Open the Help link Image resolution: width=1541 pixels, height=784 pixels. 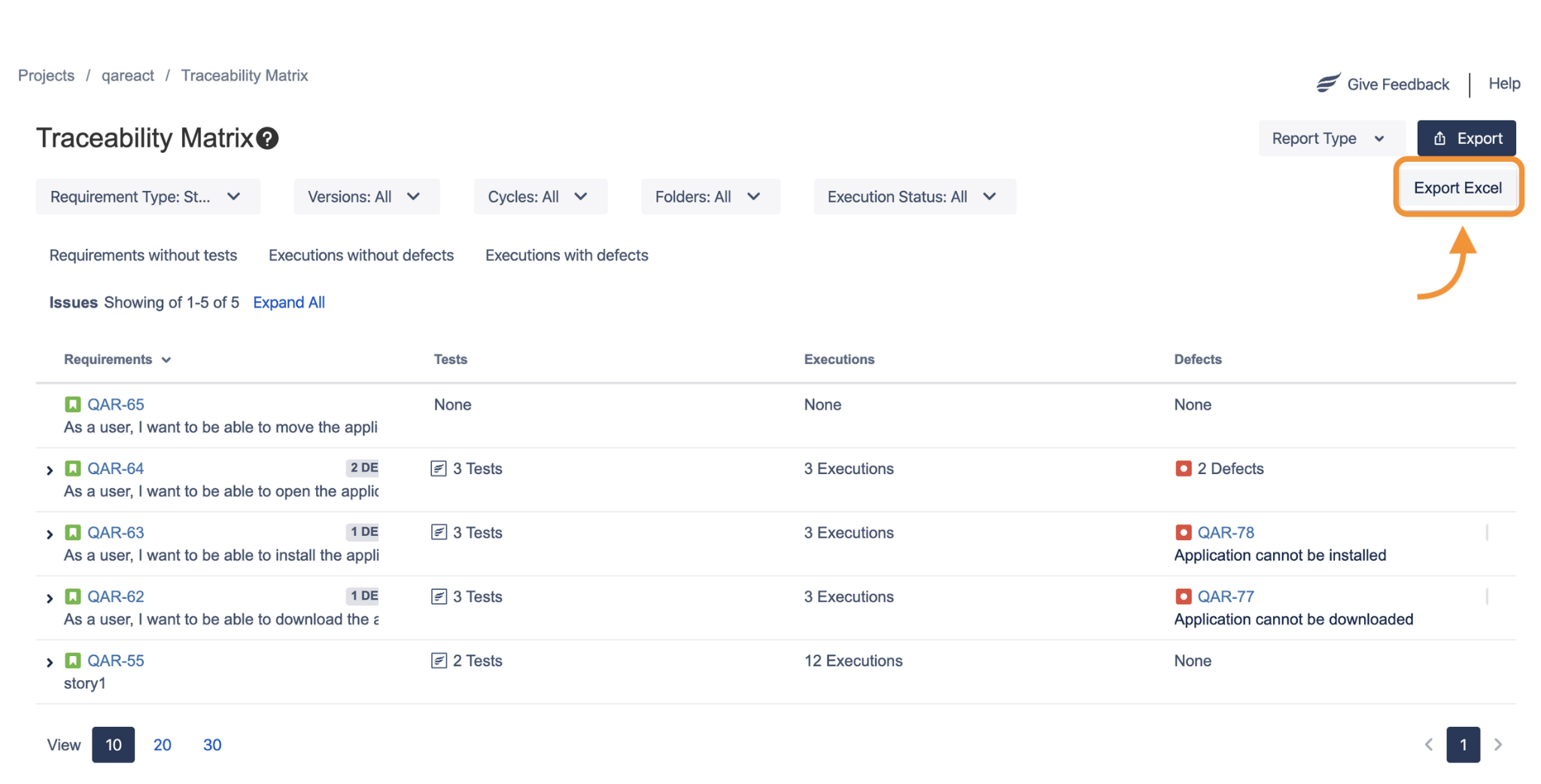1504,84
